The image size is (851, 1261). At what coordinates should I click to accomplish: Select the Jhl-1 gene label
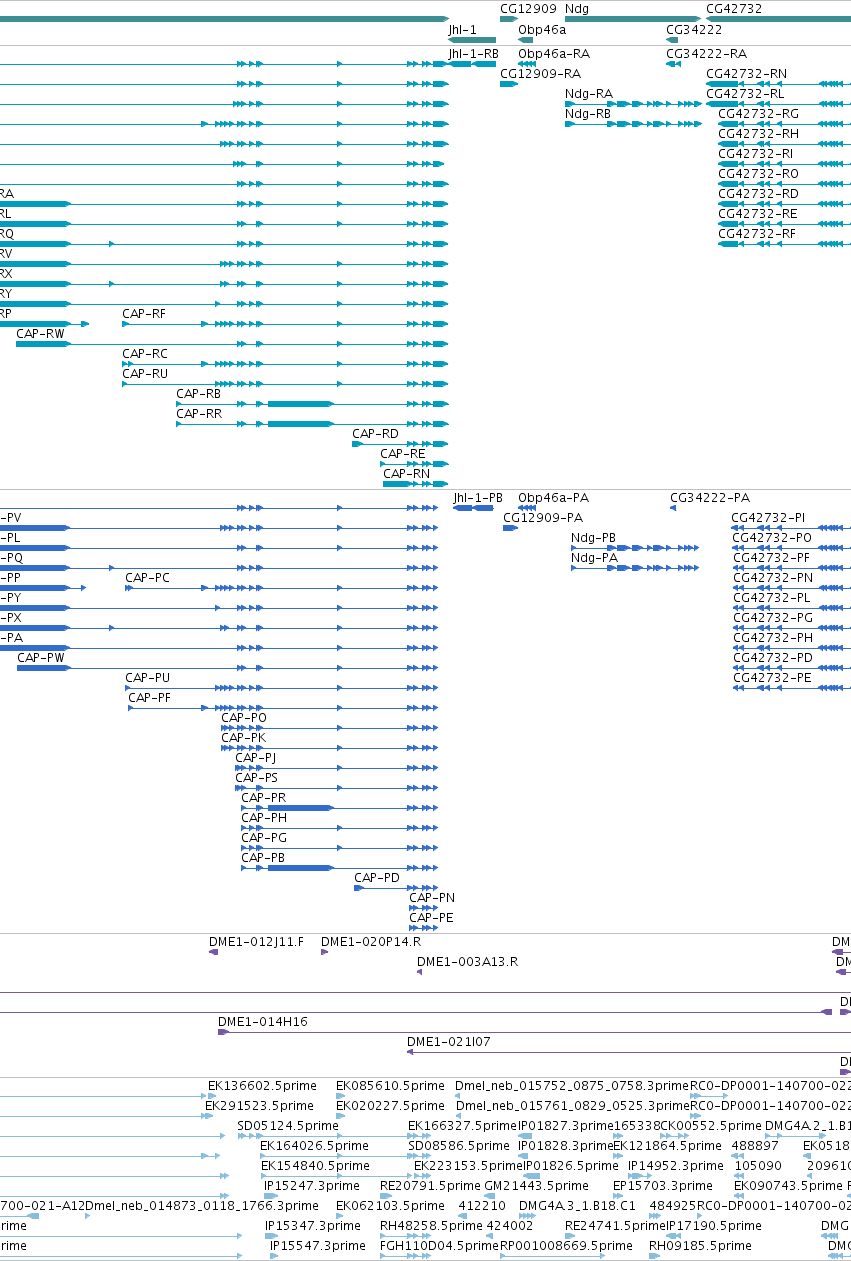click(462, 30)
